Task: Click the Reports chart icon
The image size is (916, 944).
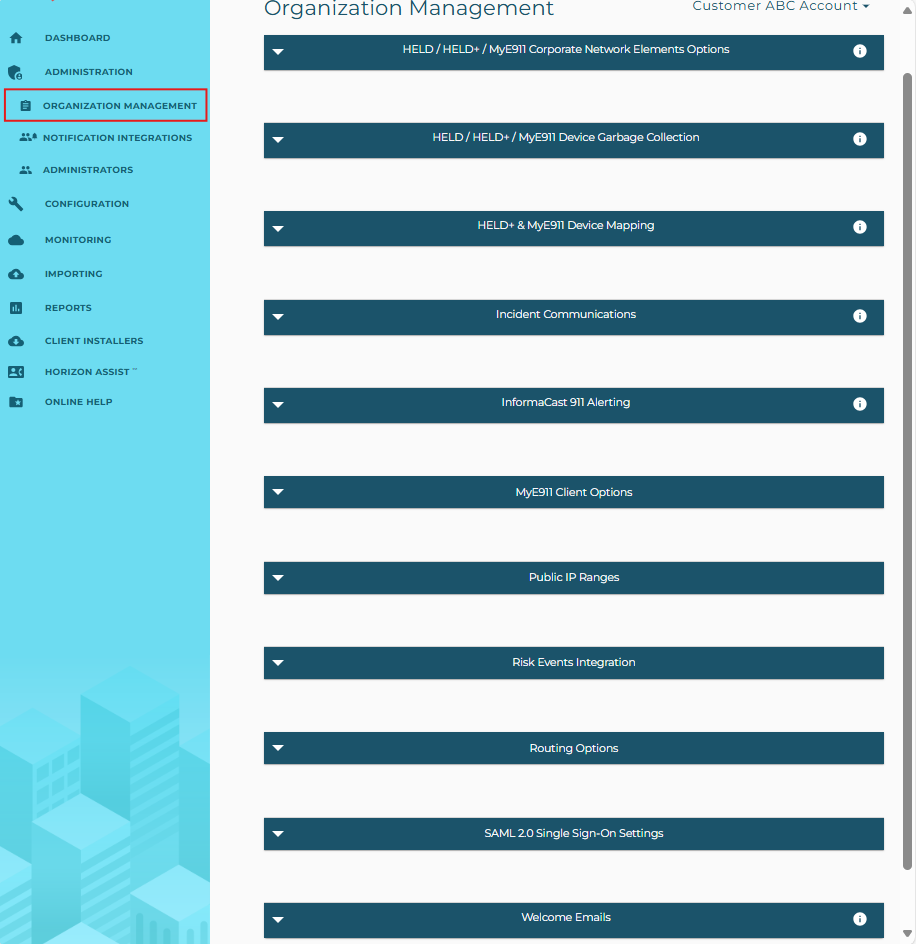Action: 15,308
